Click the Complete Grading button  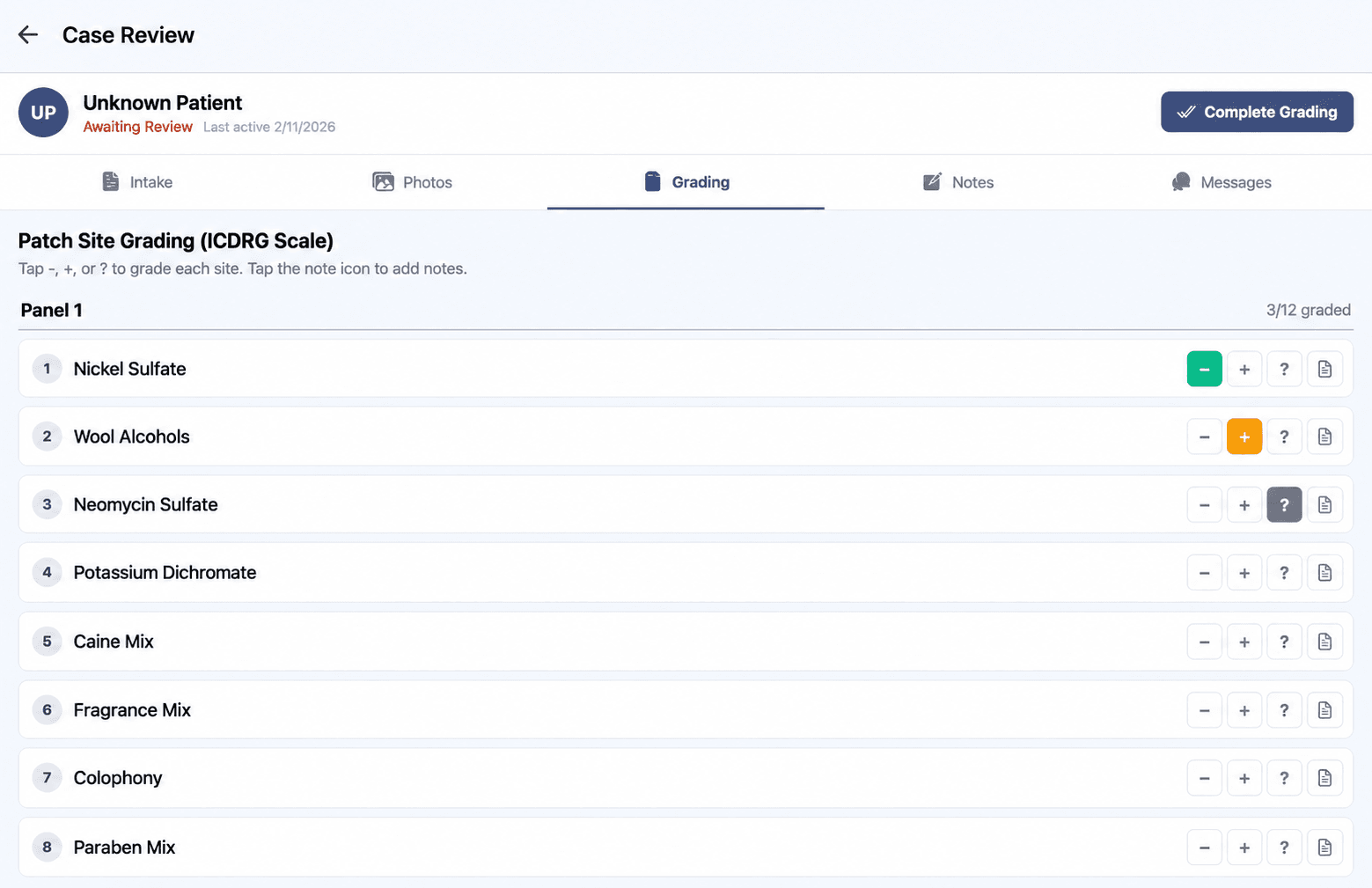(x=1257, y=112)
